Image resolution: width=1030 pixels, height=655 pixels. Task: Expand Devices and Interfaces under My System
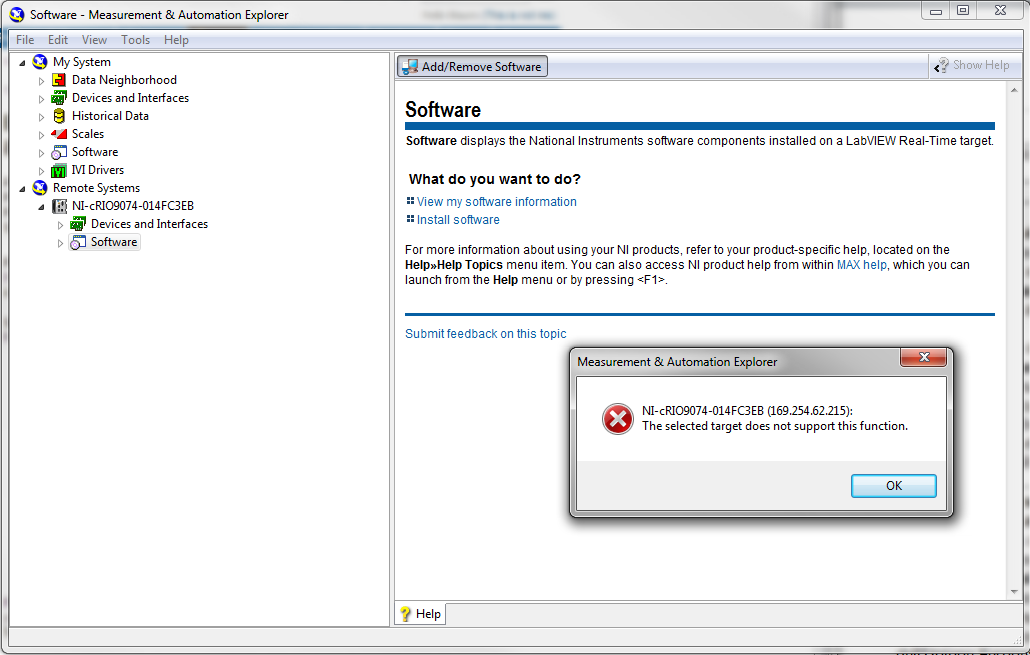[x=41, y=99]
